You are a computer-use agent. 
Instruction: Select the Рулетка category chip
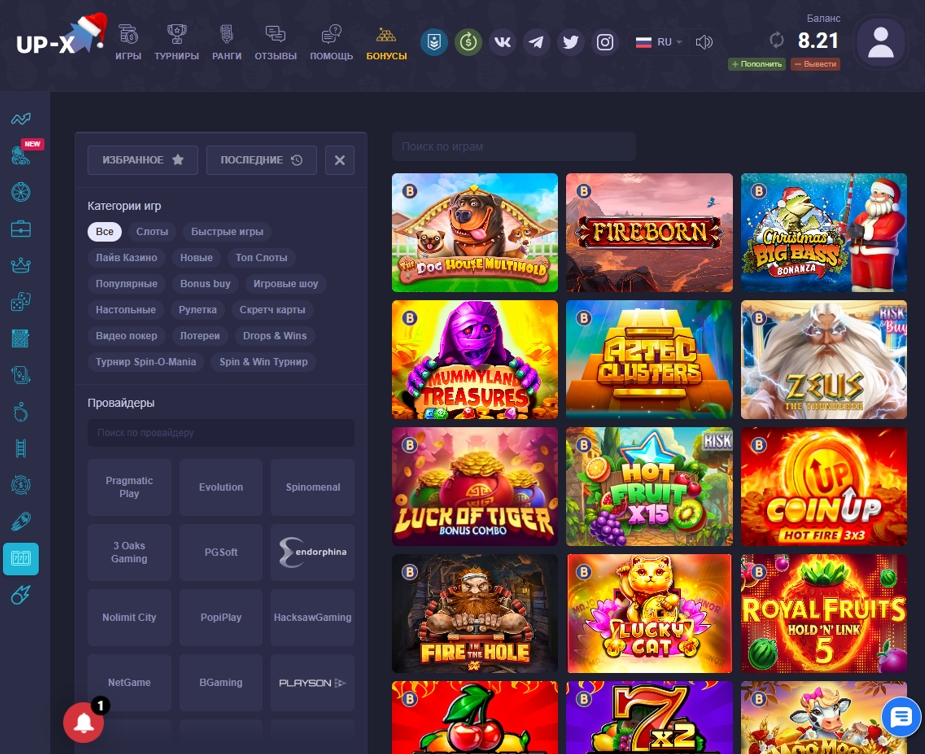click(198, 309)
